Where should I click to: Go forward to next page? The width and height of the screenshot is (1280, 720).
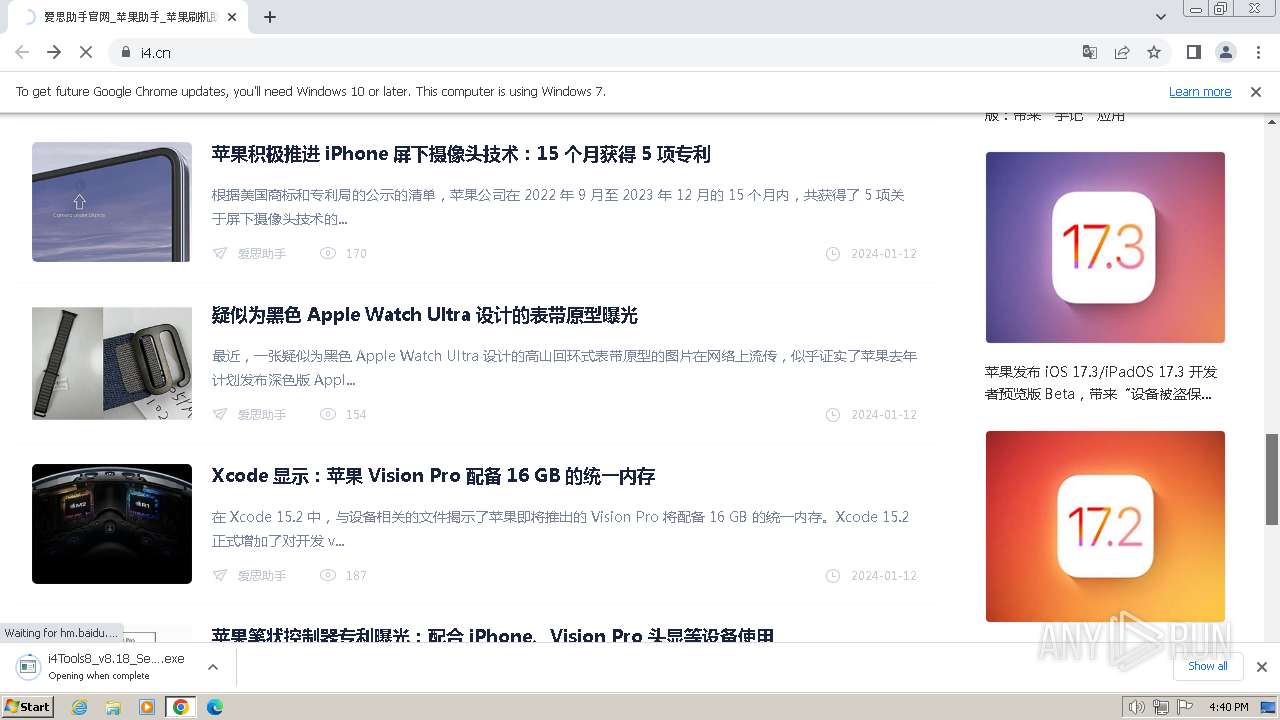(54, 52)
